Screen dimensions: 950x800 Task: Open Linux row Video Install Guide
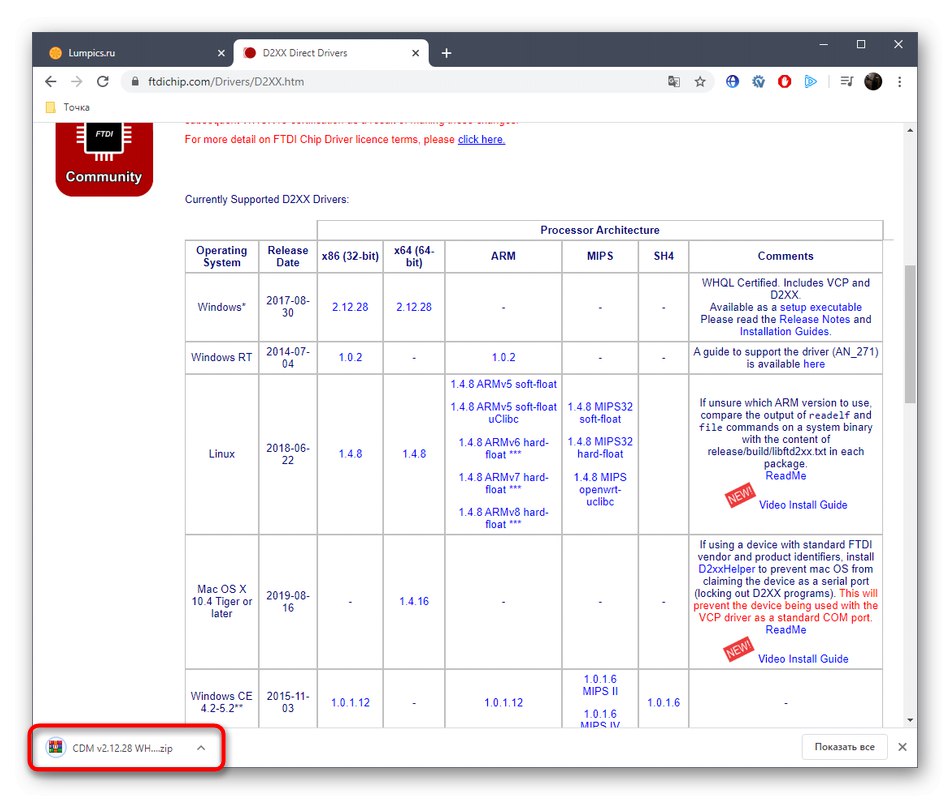click(x=803, y=505)
